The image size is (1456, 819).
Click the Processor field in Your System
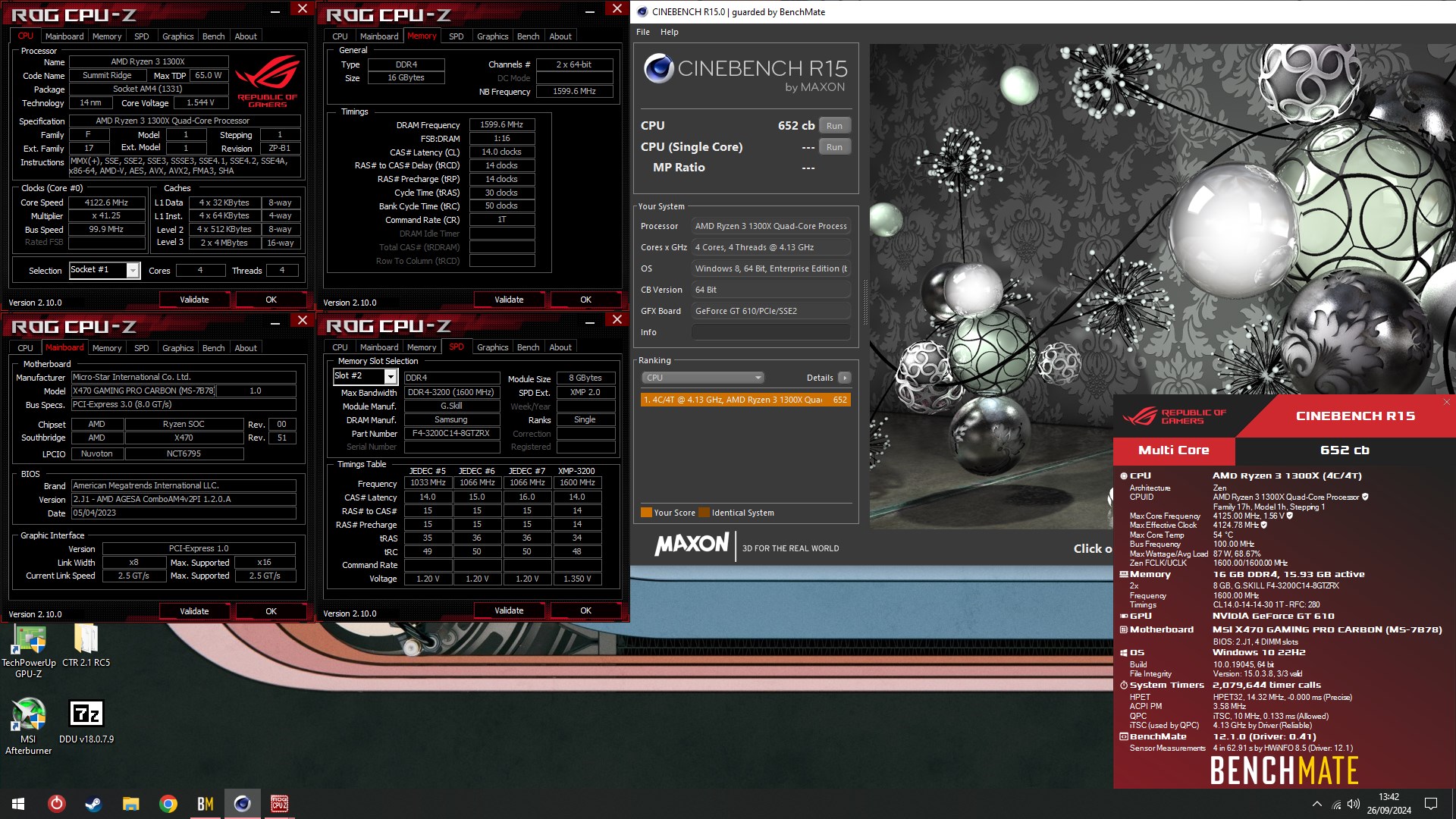click(x=770, y=226)
